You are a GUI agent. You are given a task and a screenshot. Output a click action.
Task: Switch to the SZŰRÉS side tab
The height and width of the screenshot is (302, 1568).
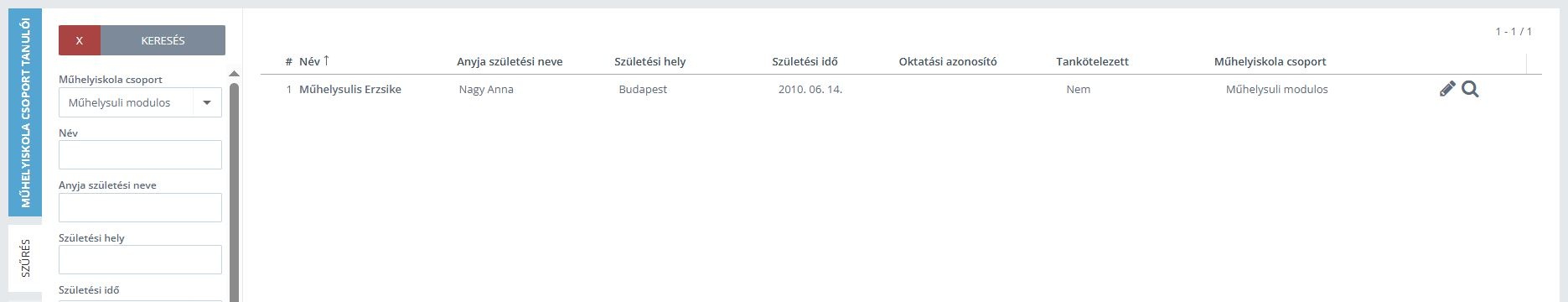coord(25,258)
